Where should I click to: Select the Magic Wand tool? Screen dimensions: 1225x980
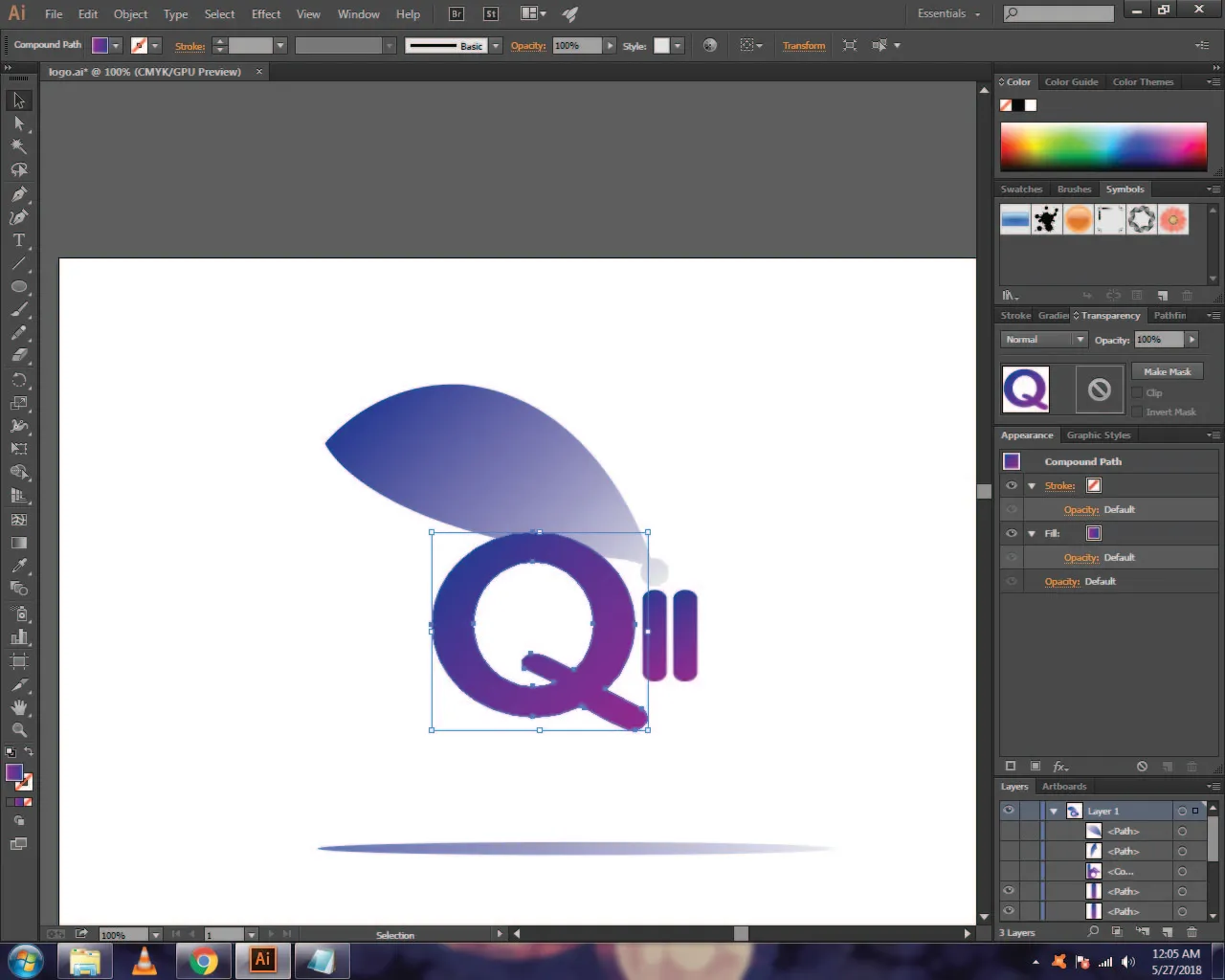[x=18, y=146]
